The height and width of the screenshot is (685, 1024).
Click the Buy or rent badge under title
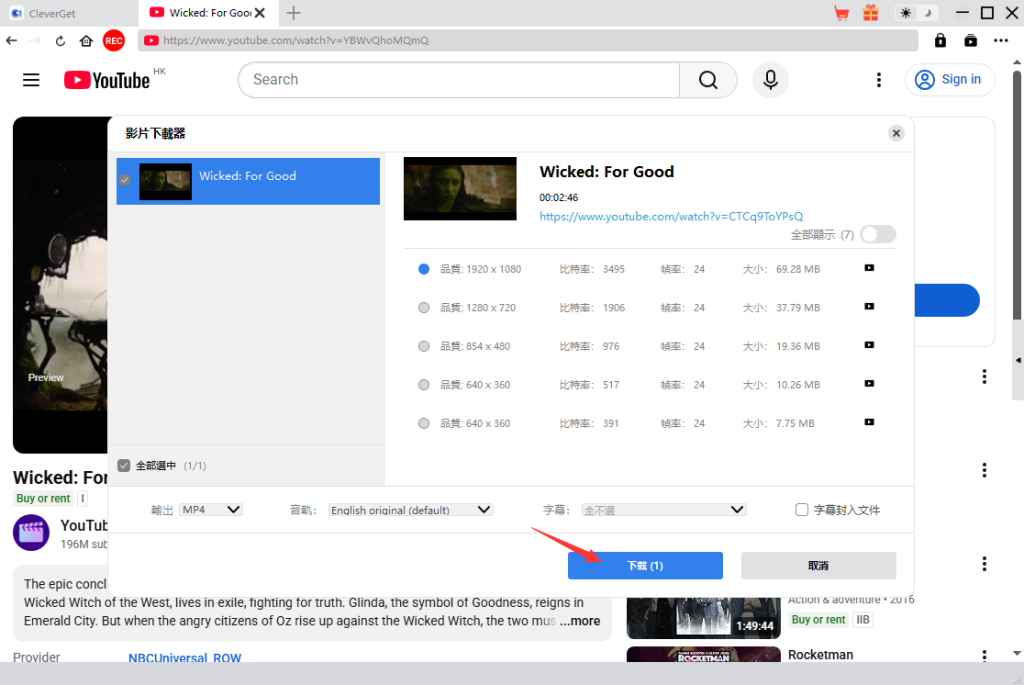click(43, 498)
